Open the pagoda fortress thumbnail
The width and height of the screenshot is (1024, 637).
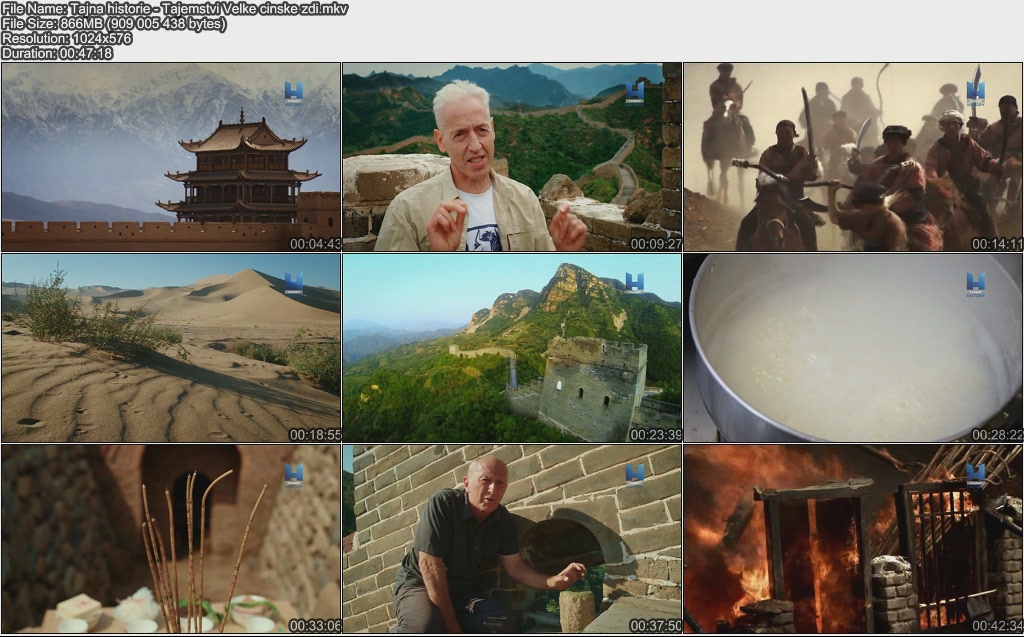(171, 157)
